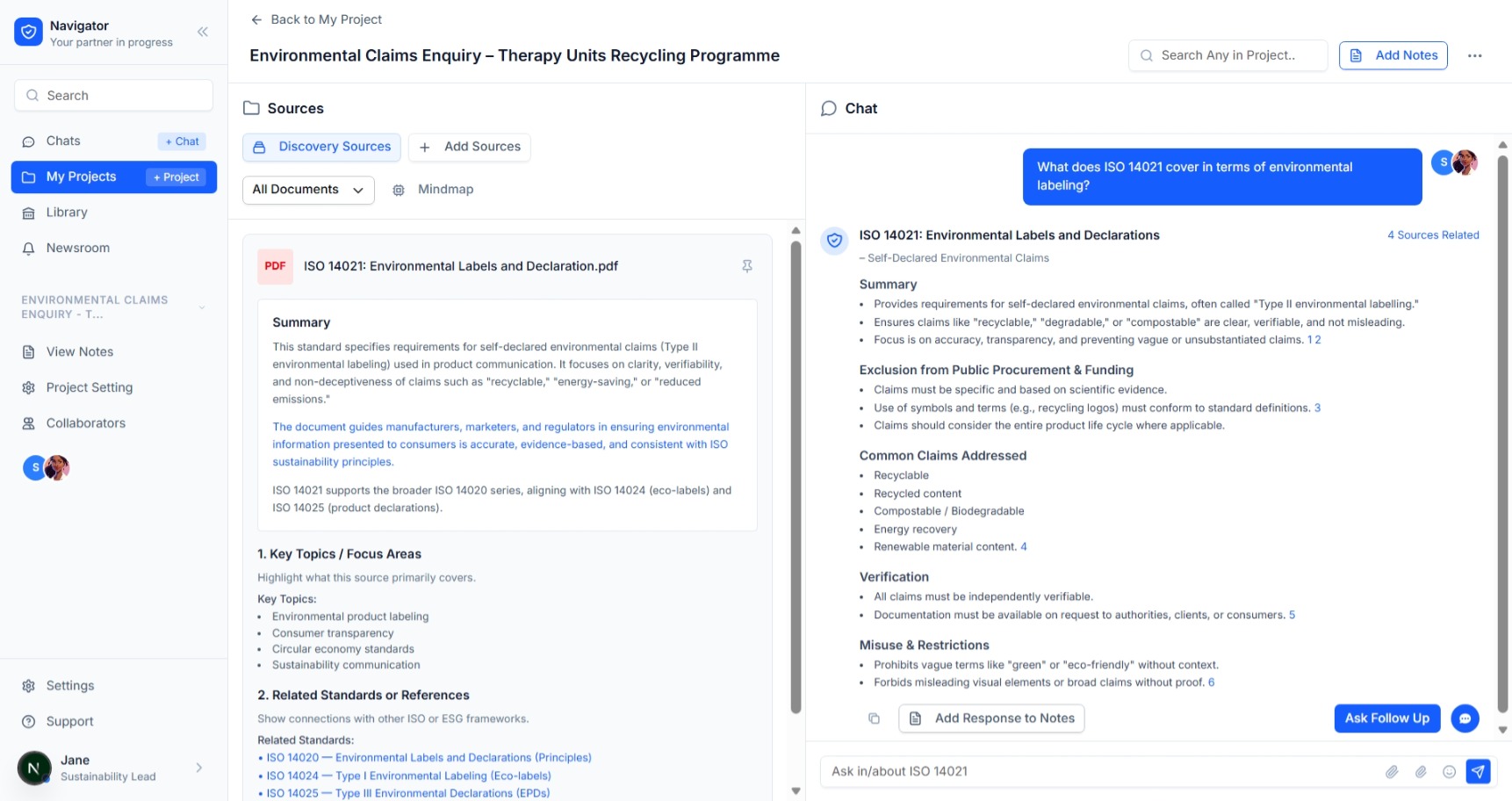Open the 4 Sources Related link
The image size is (1512, 801).
pos(1432,235)
